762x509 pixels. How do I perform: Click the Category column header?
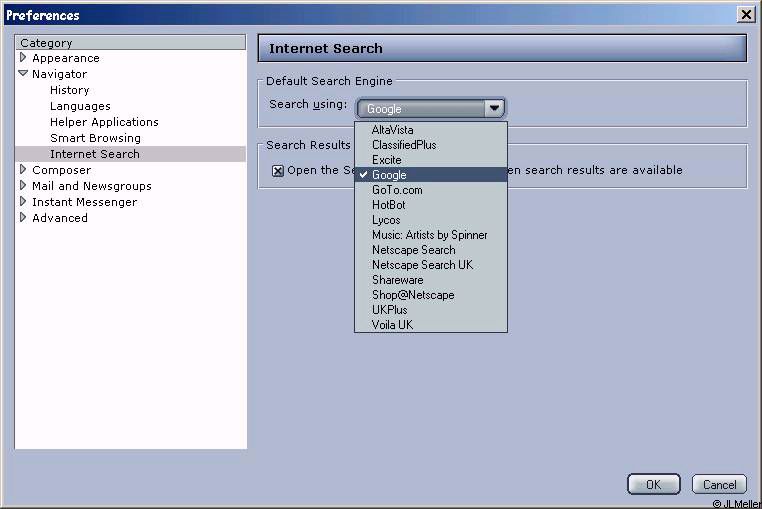[130, 43]
